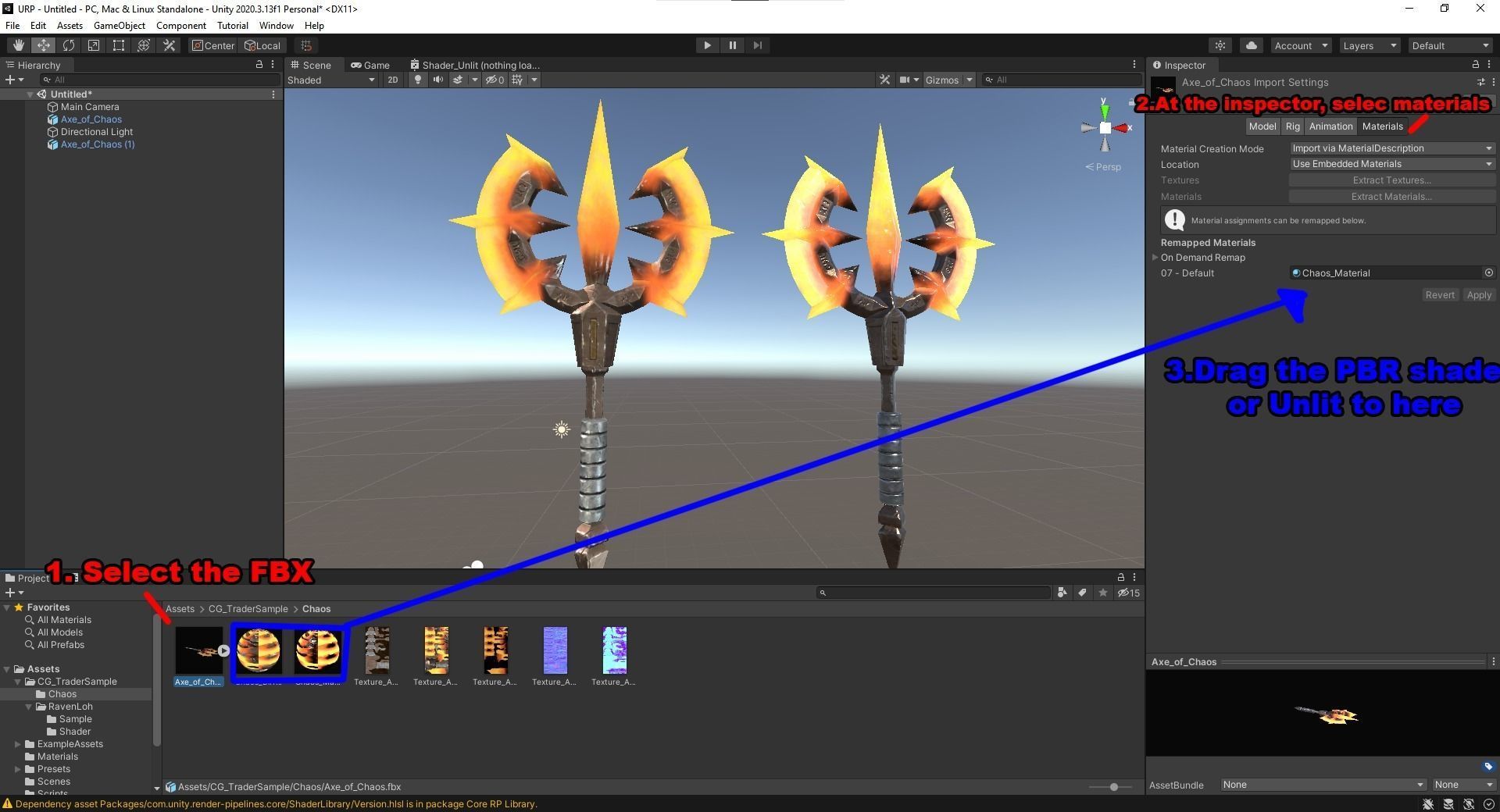Expand ExampleAssets folder

18,744
